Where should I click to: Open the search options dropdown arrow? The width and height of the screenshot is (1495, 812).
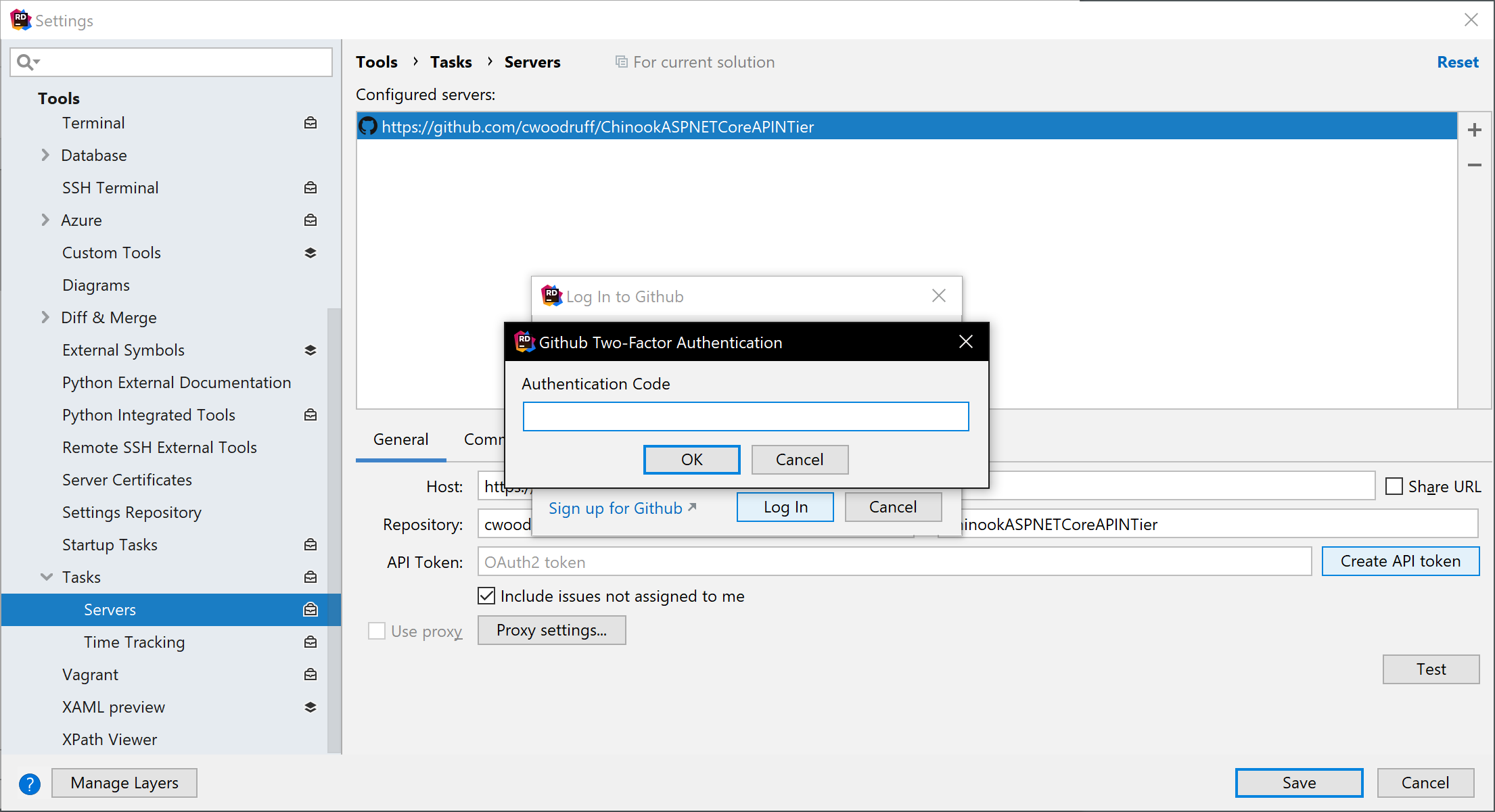coord(37,62)
